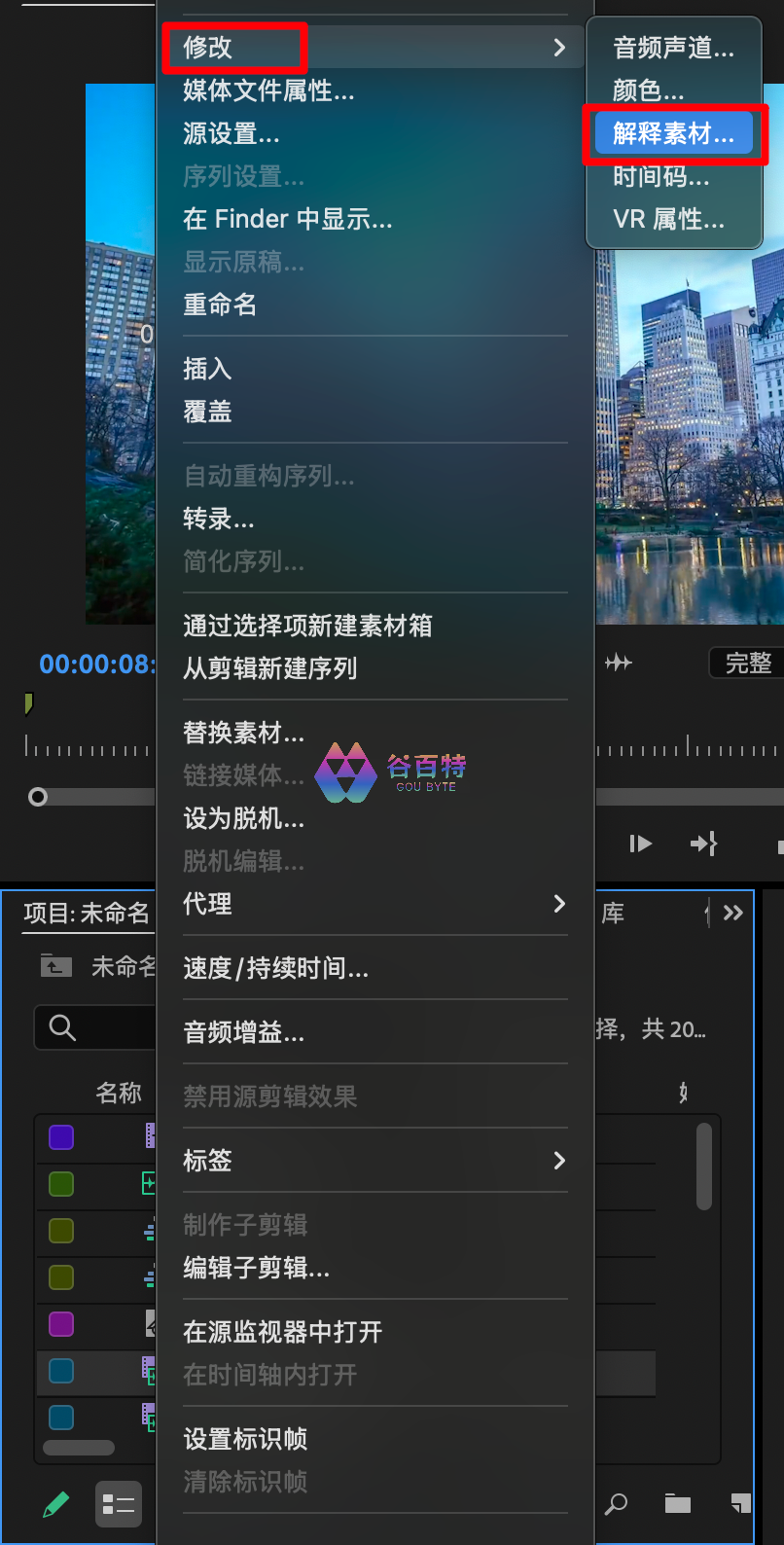Click the blue 00:00:08 timecode
784x1545 pixels.
(96, 664)
